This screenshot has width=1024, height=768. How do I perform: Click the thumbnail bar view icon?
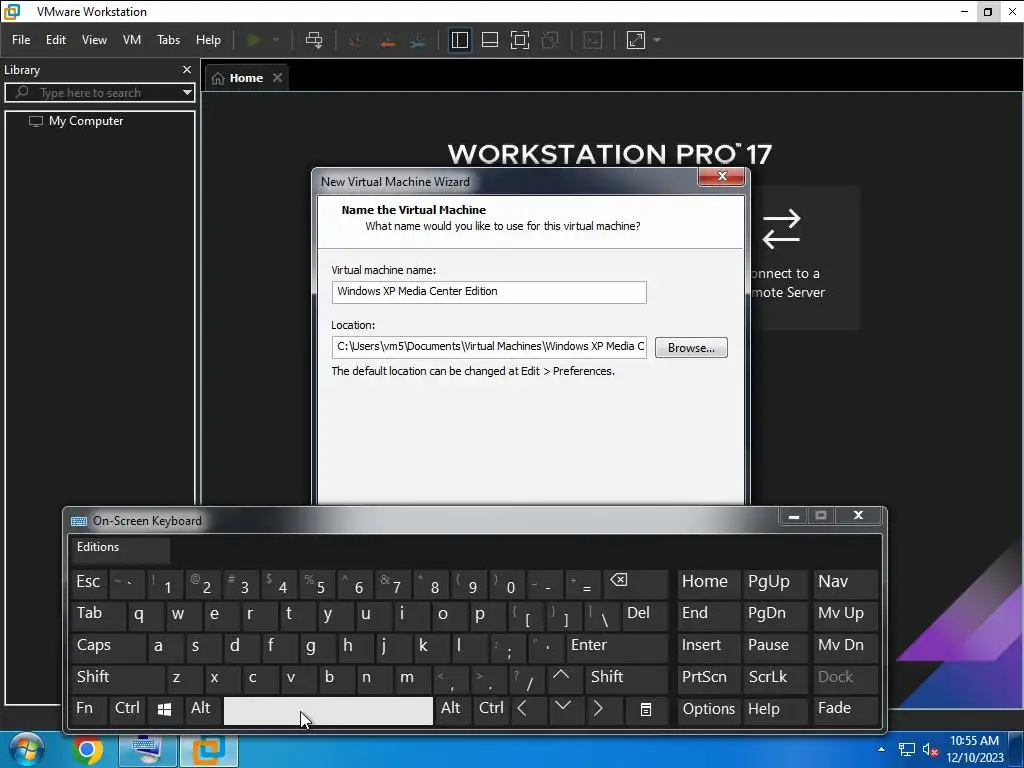click(490, 40)
